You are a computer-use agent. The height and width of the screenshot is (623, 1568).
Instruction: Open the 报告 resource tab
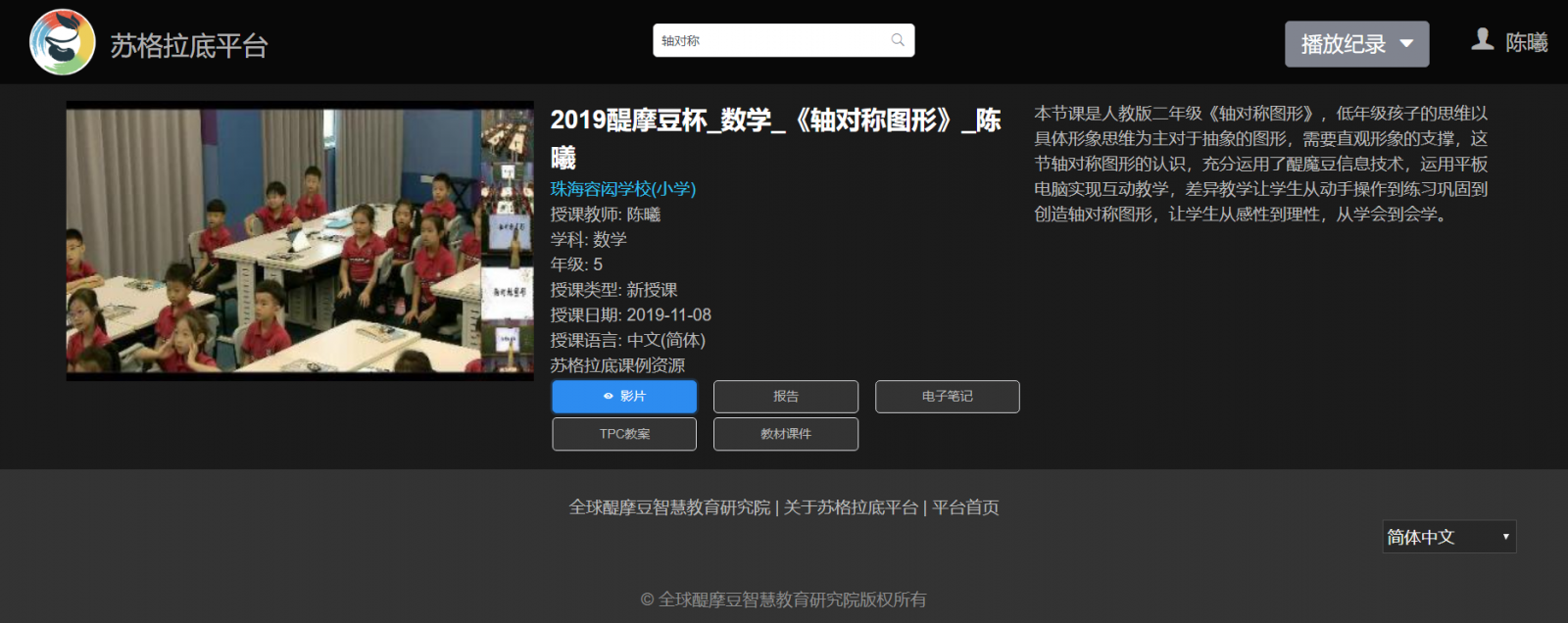(x=785, y=397)
